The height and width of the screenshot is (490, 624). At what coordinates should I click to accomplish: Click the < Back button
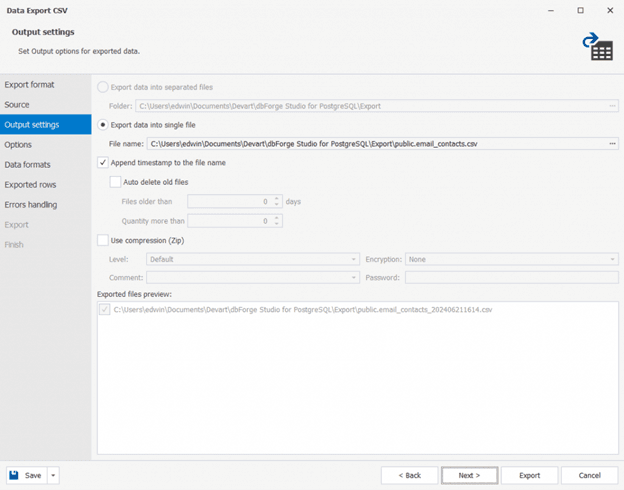pos(409,475)
